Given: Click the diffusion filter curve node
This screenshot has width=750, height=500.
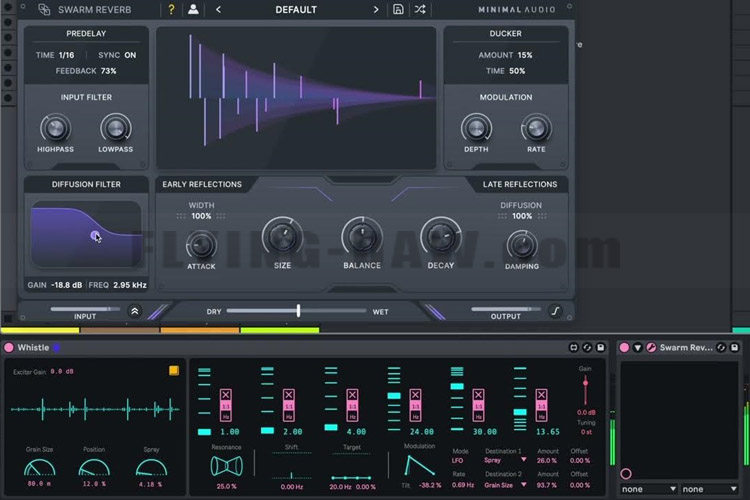Looking at the screenshot, I should click(95, 235).
